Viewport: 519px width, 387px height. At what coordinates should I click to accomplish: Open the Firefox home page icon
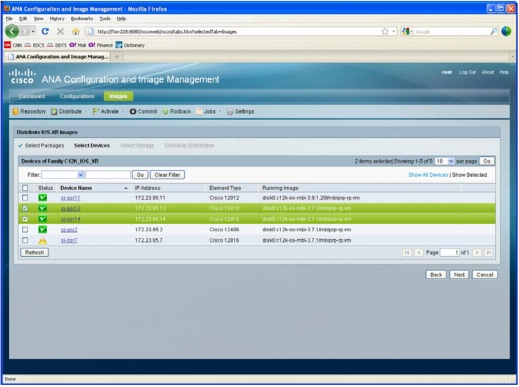76,31
